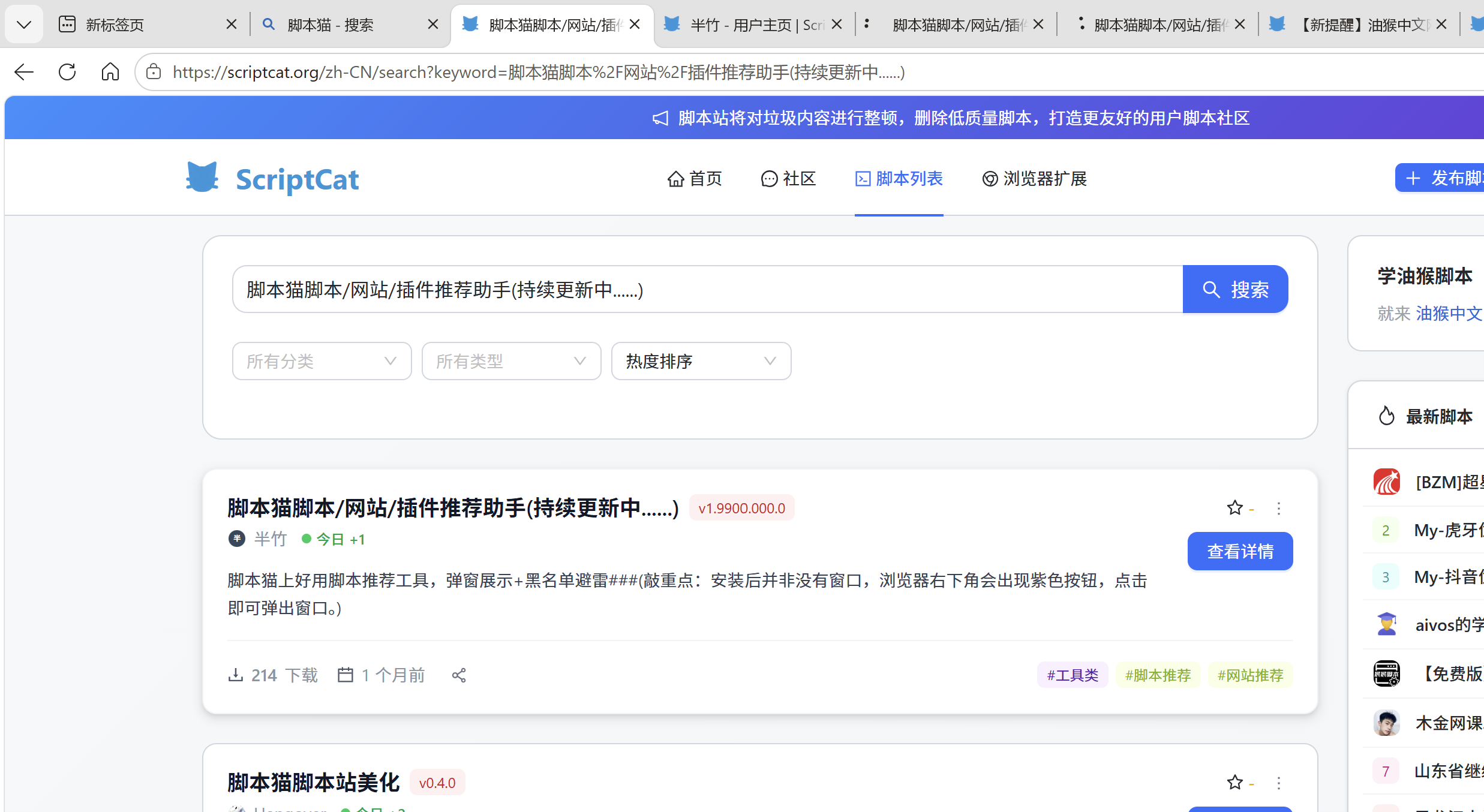
Task: Reload the page with the refresh icon
Action: [x=67, y=73]
